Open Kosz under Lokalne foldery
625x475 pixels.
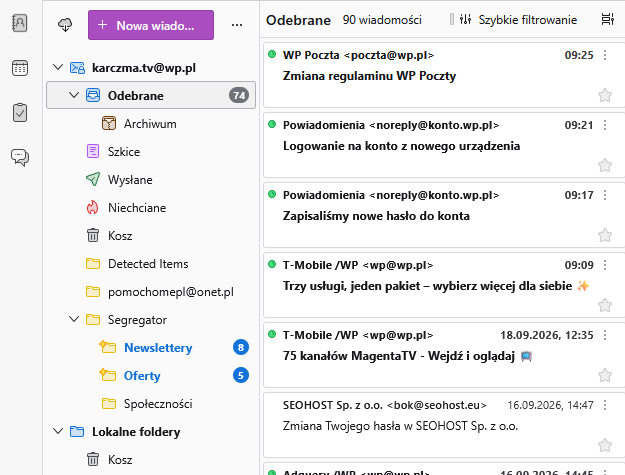[151, 459]
